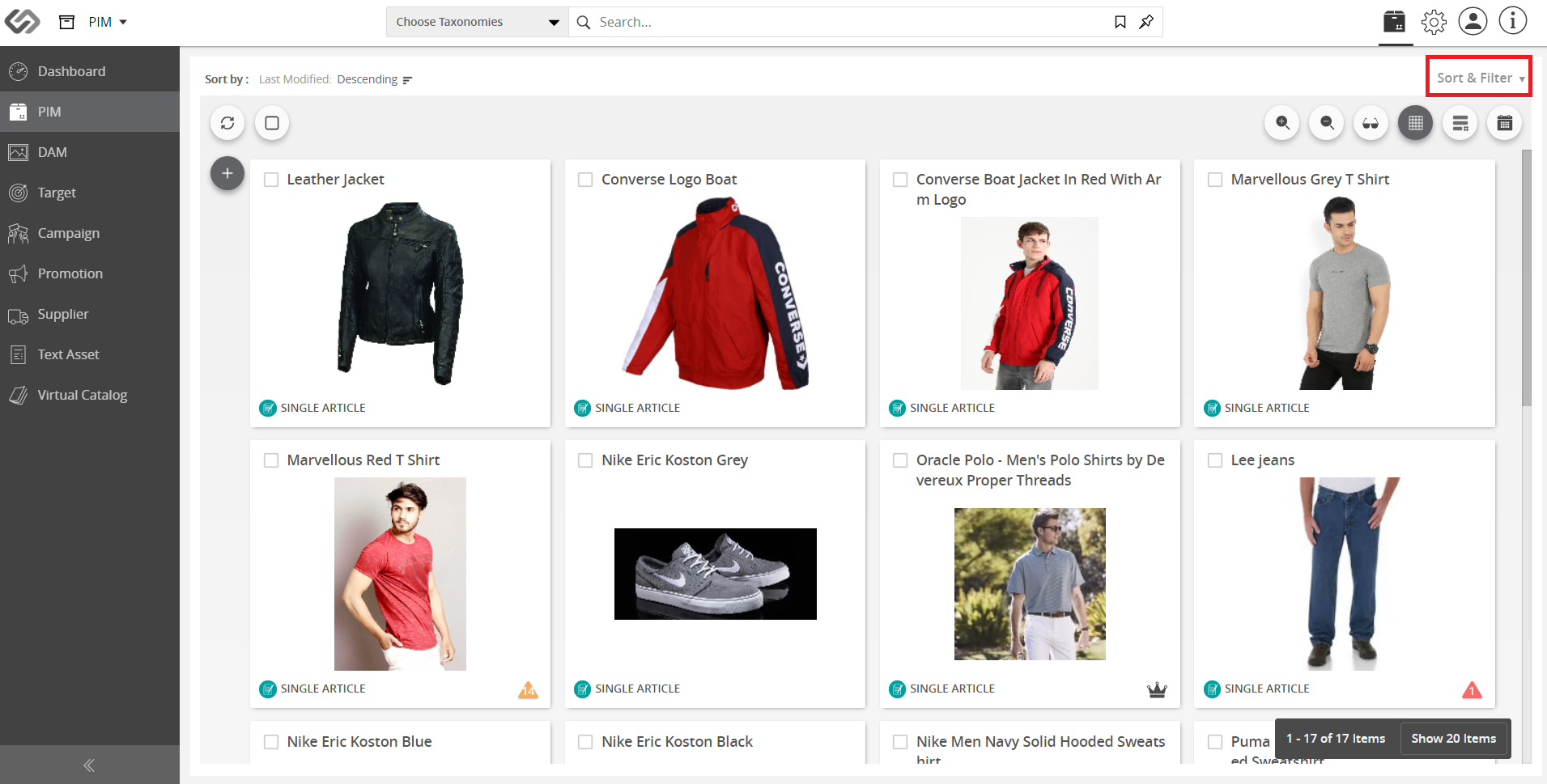Image resolution: width=1547 pixels, height=784 pixels.
Task: Expand the Sort & Filter dropdown
Action: click(1479, 78)
